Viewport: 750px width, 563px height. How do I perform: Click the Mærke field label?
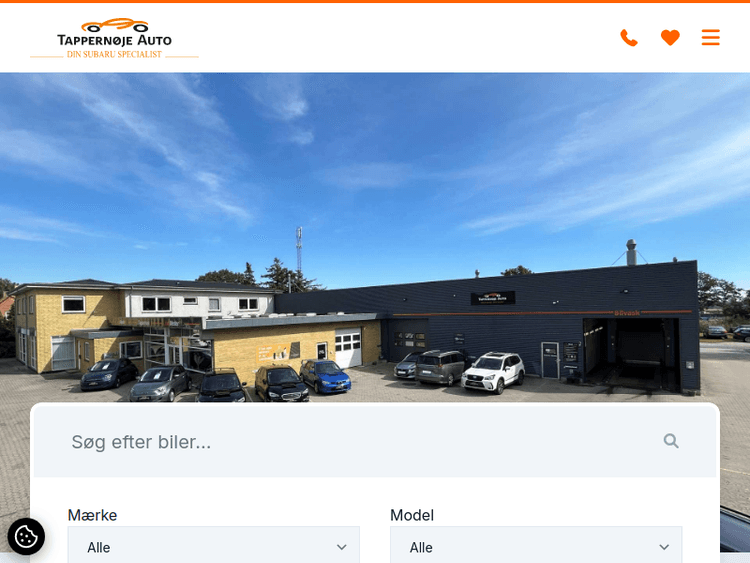pos(92,515)
